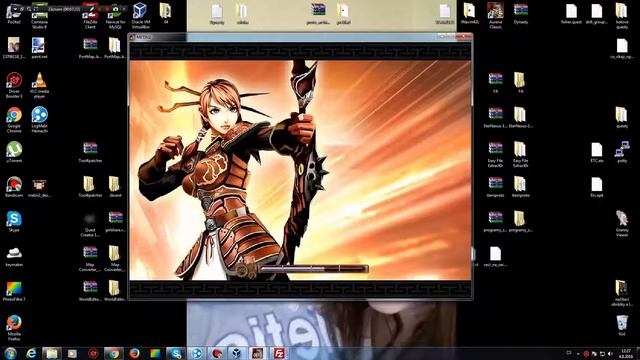
Task: Open Windows Media Player taskbar icon
Action: 72,353
